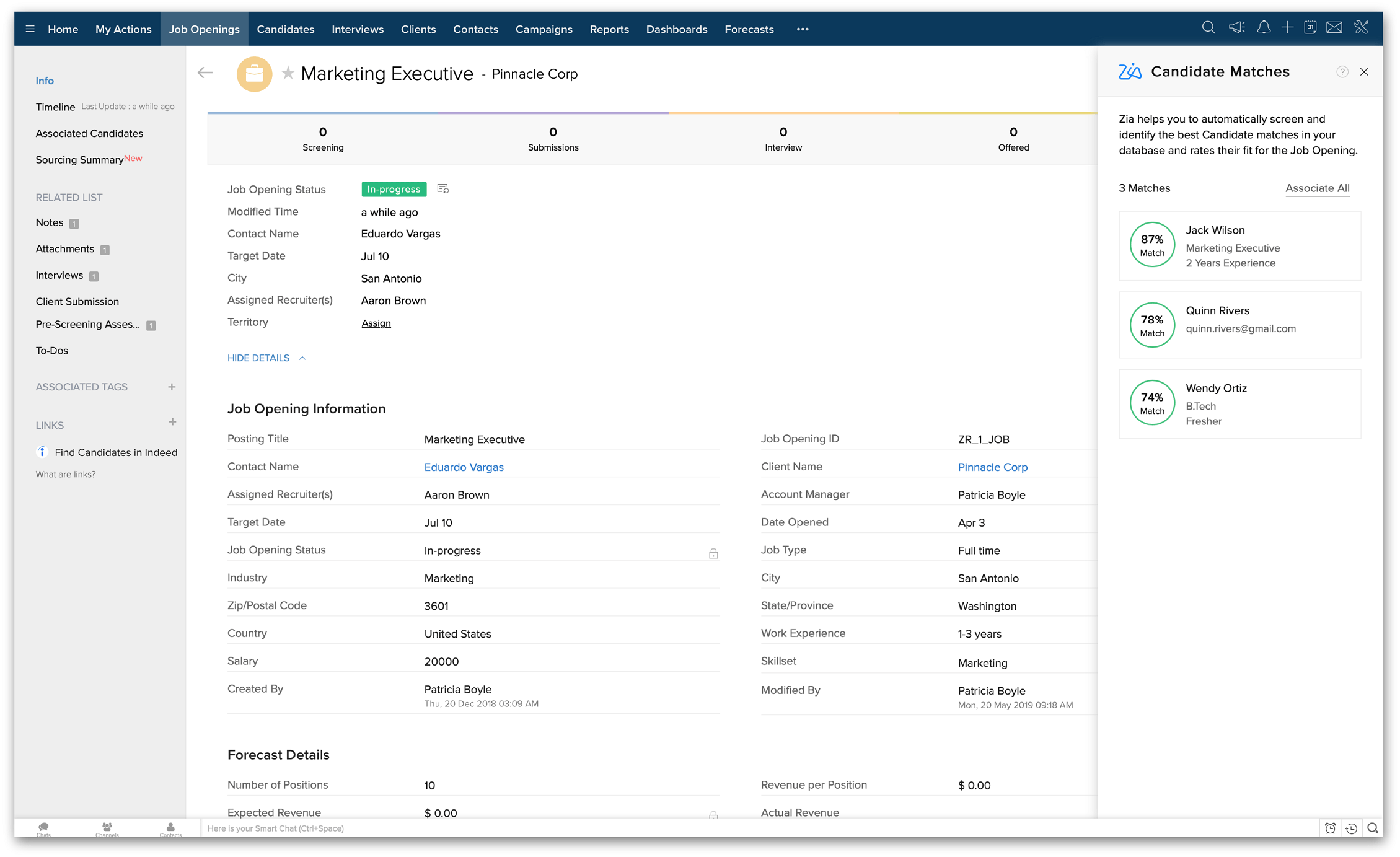Open the Dashboards tab
Image resolution: width=1400 pixels, height=857 pixels.
tap(677, 29)
